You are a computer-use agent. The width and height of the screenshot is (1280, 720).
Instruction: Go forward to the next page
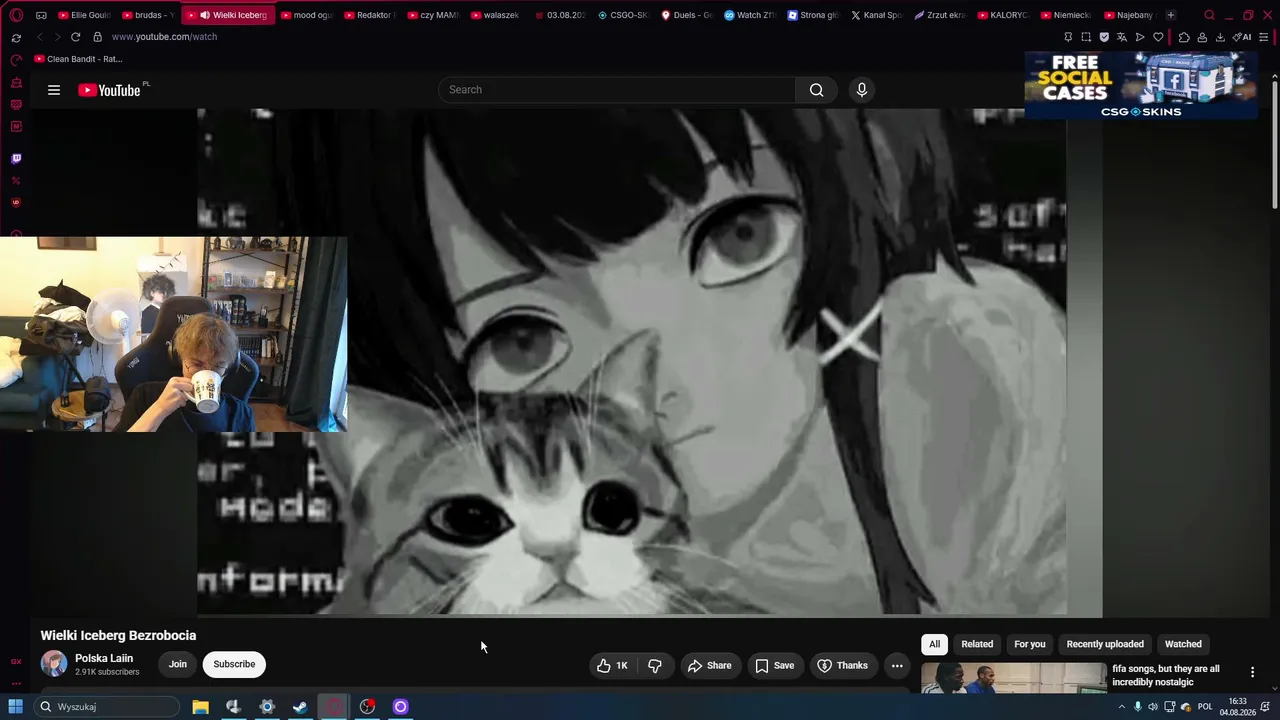coord(57,37)
